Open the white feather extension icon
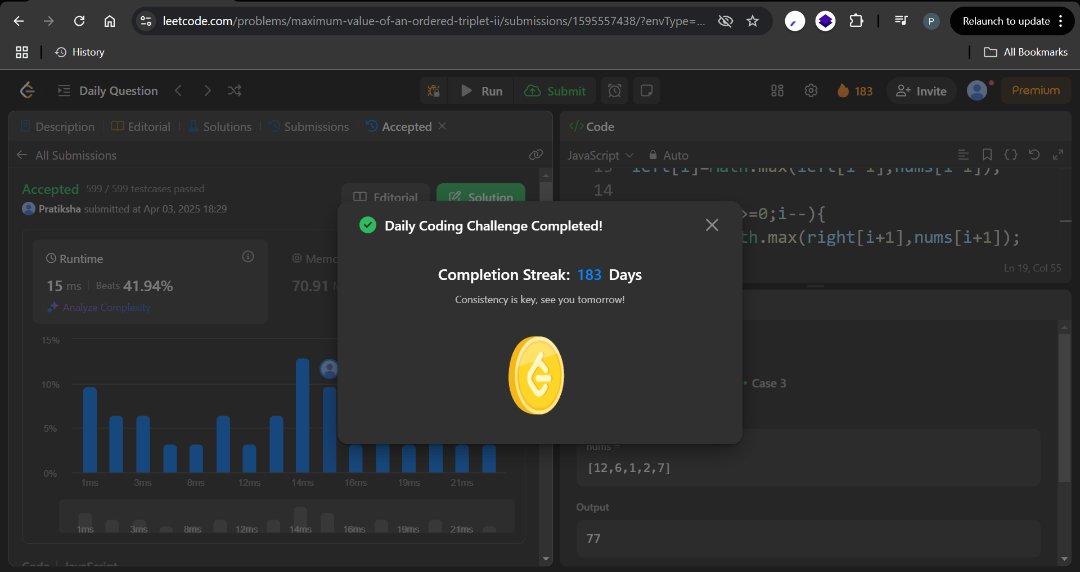The height and width of the screenshot is (572, 1080). (795, 21)
